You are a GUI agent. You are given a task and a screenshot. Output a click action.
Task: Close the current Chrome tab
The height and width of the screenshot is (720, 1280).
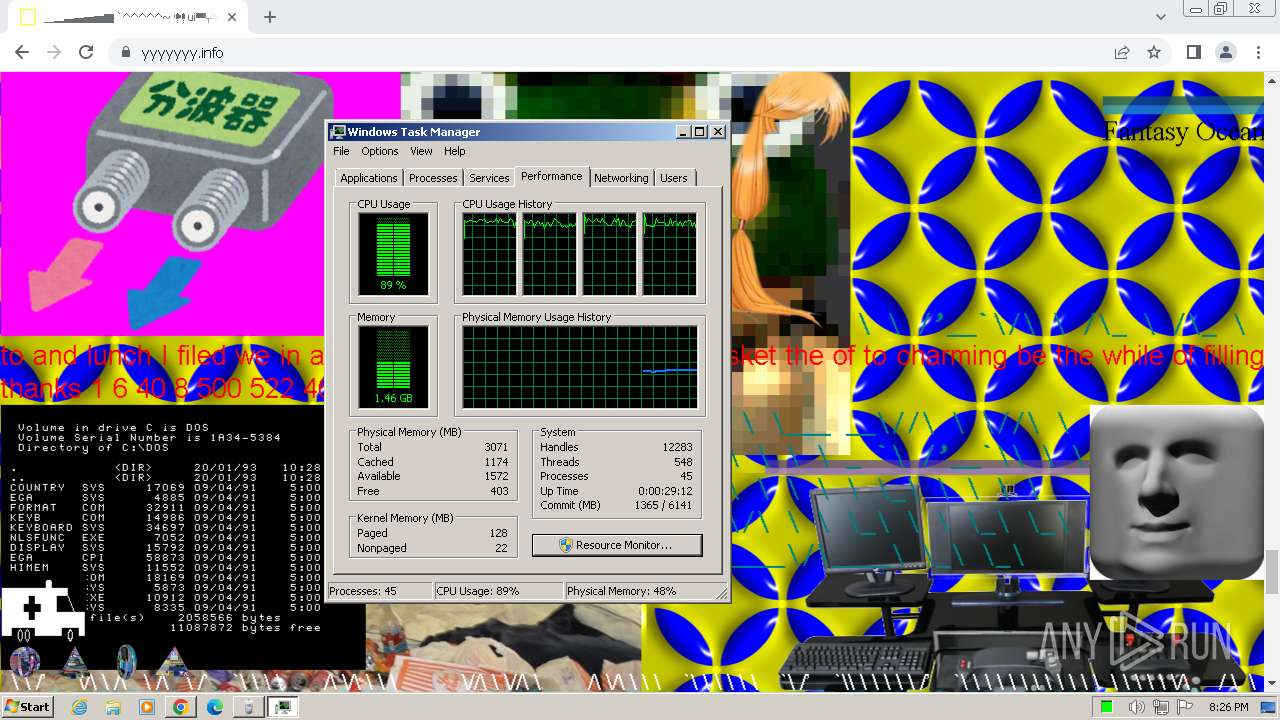[232, 17]
